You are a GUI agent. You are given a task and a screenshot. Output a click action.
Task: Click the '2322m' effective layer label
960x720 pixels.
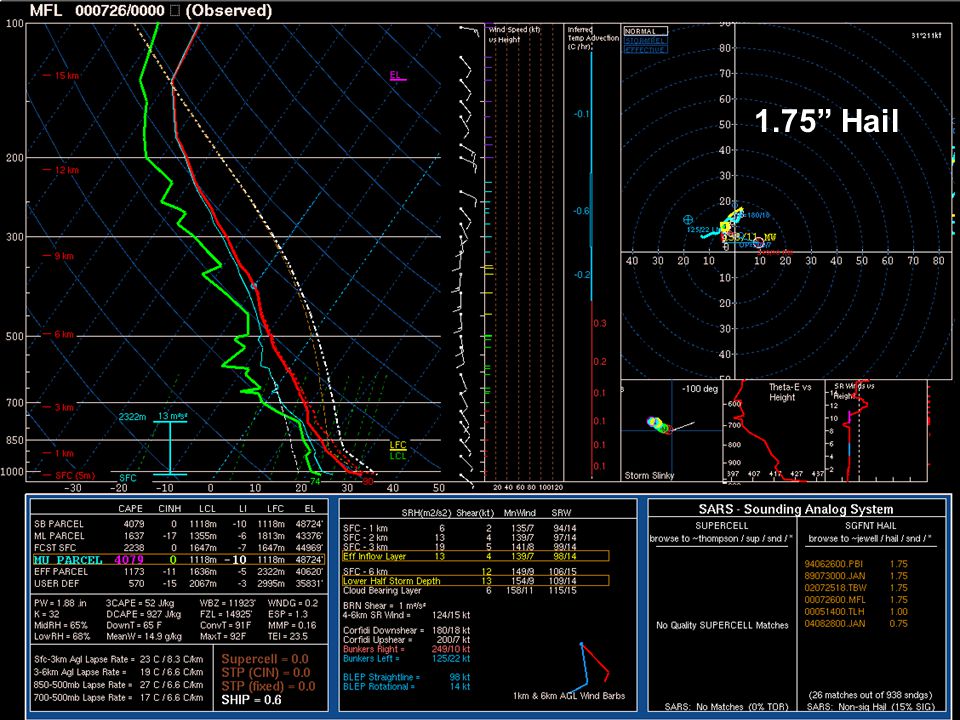132,417
